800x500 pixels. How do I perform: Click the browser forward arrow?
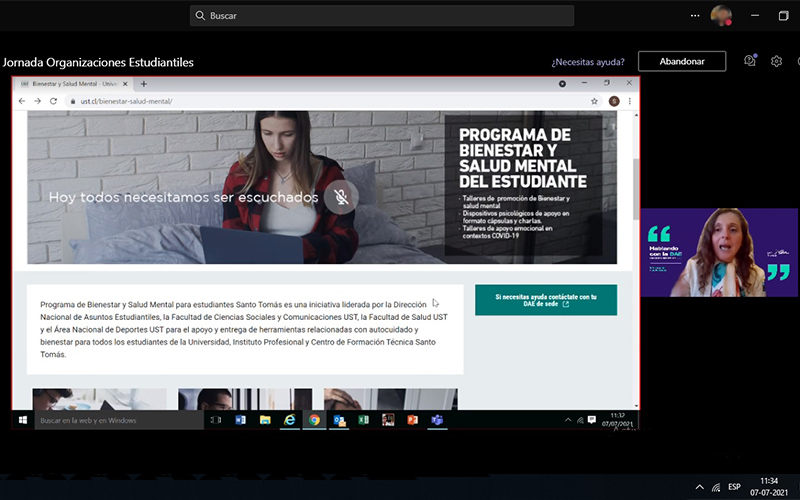pos(37,101)
